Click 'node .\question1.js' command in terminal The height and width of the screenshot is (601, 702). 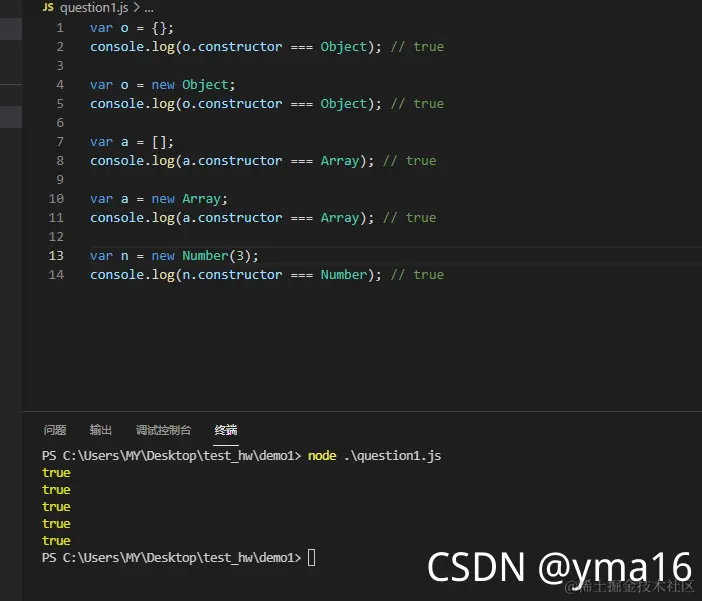[374, 455]
